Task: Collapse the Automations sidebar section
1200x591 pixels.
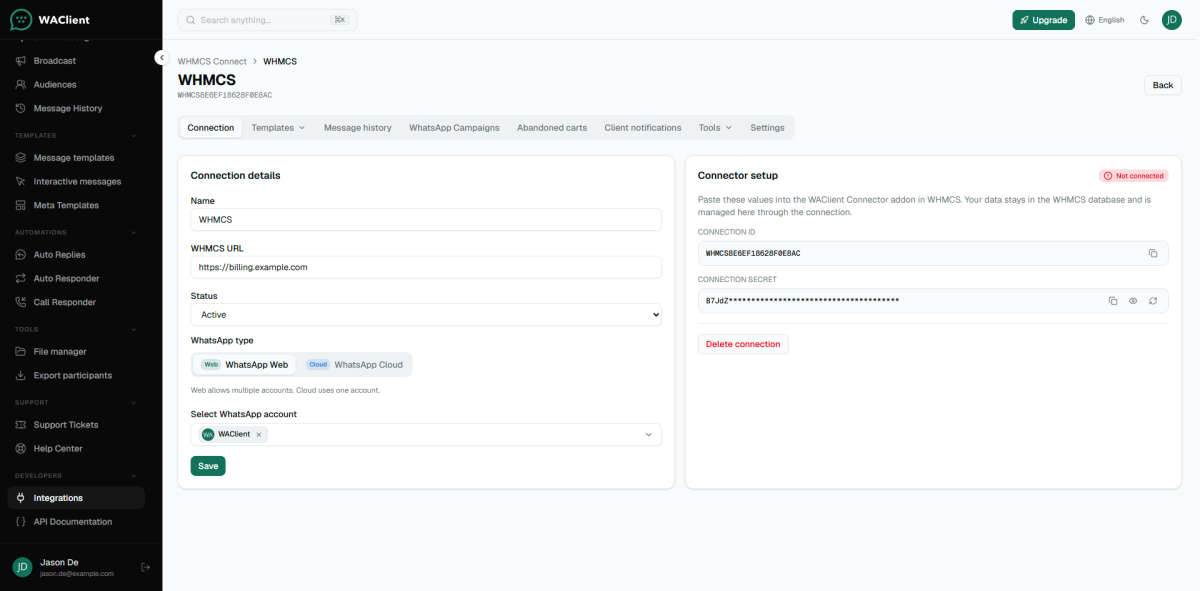Action: click(x=134, y=232)
